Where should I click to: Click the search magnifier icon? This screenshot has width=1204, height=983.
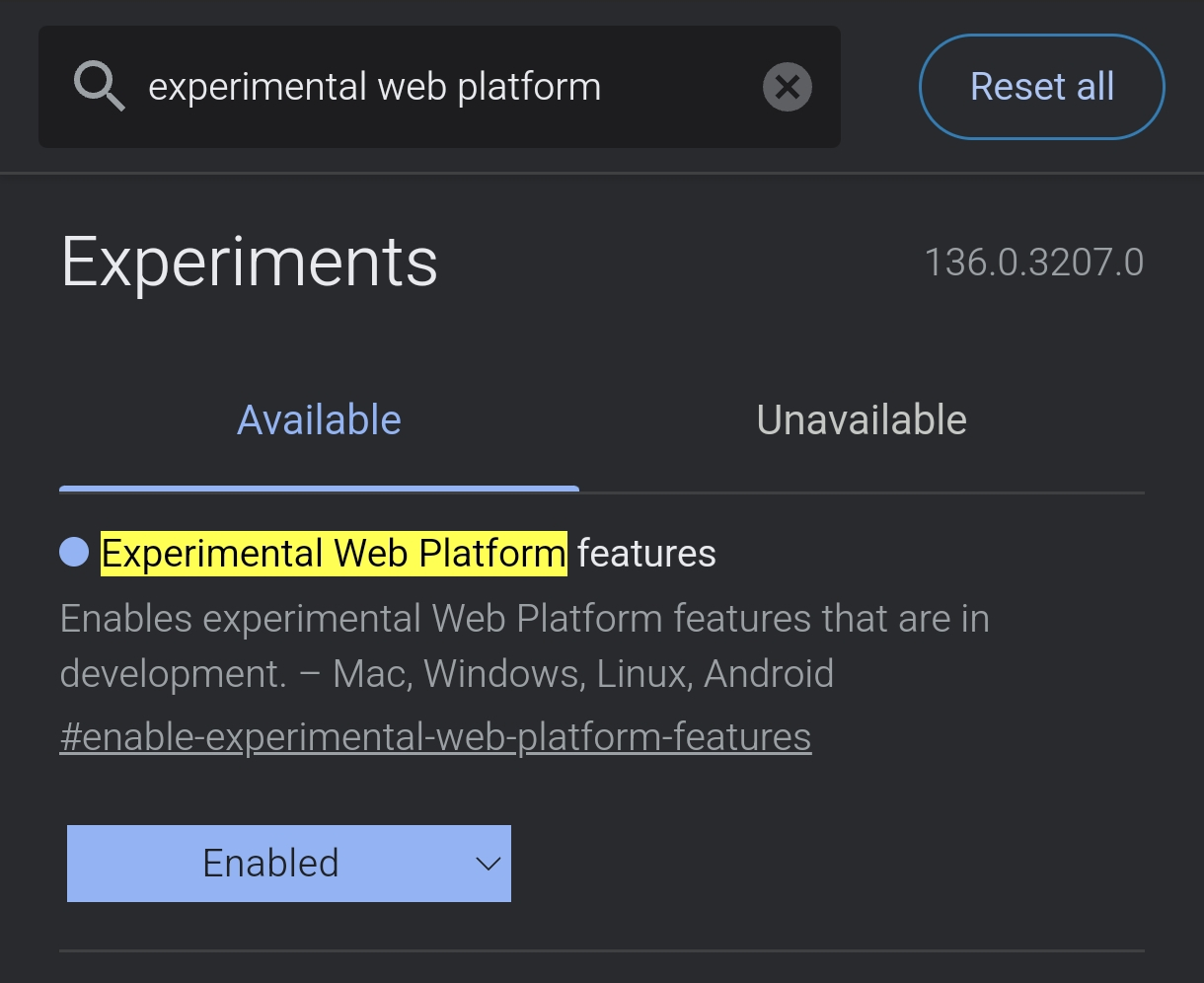(x=98, y=86)
